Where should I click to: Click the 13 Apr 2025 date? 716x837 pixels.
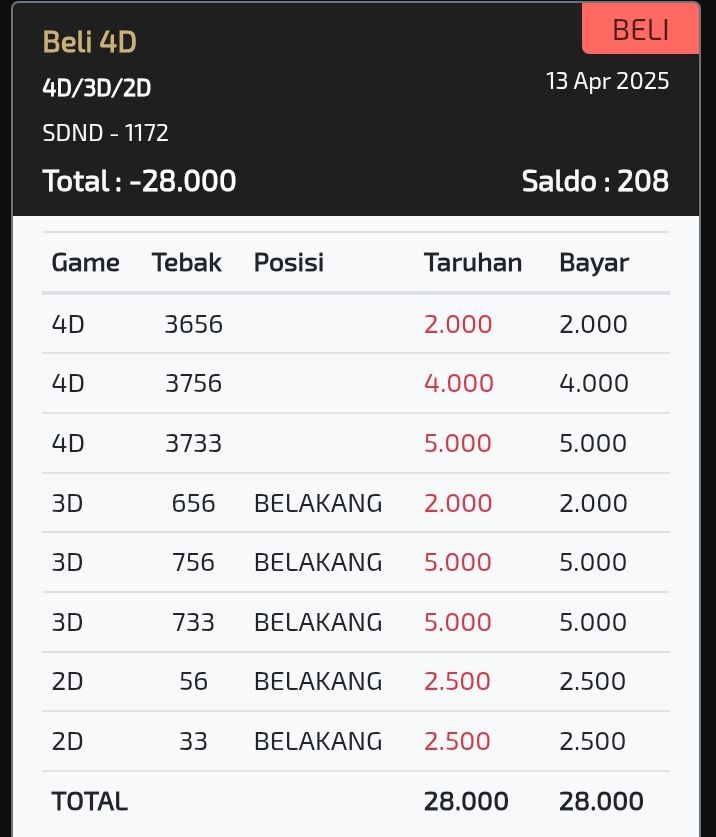click(x=607, y=81)
